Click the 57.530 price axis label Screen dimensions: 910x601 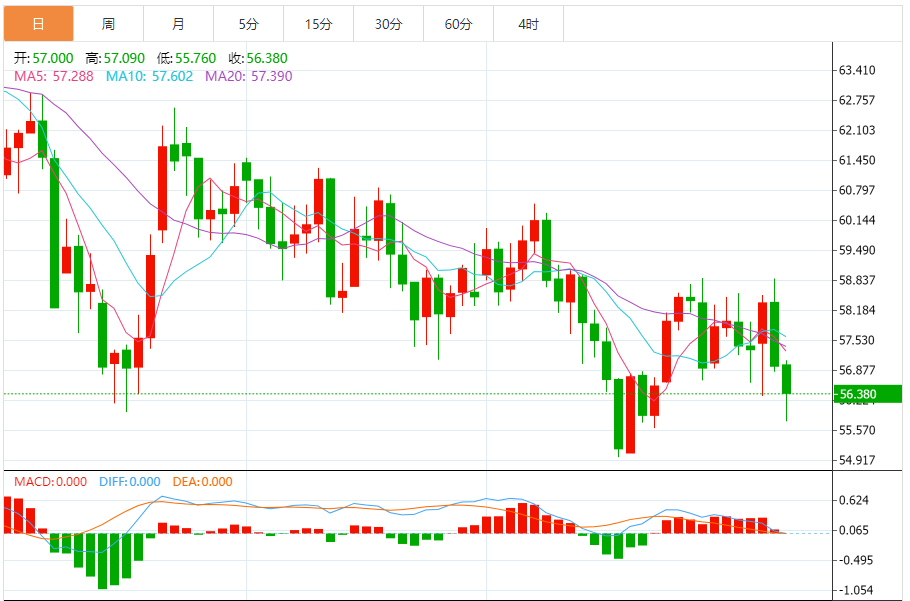point(857,340)
